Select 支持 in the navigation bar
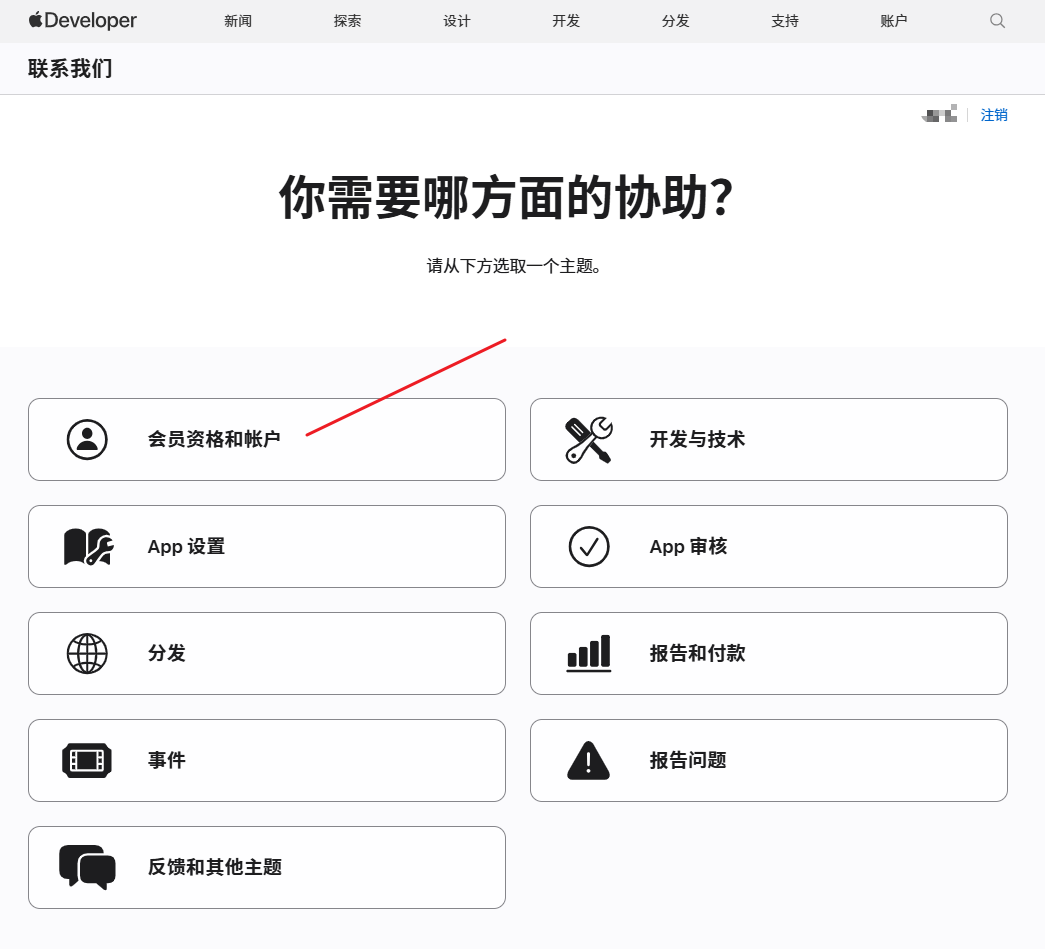Viewport: 1045px width, 949px height. point(784,21)
